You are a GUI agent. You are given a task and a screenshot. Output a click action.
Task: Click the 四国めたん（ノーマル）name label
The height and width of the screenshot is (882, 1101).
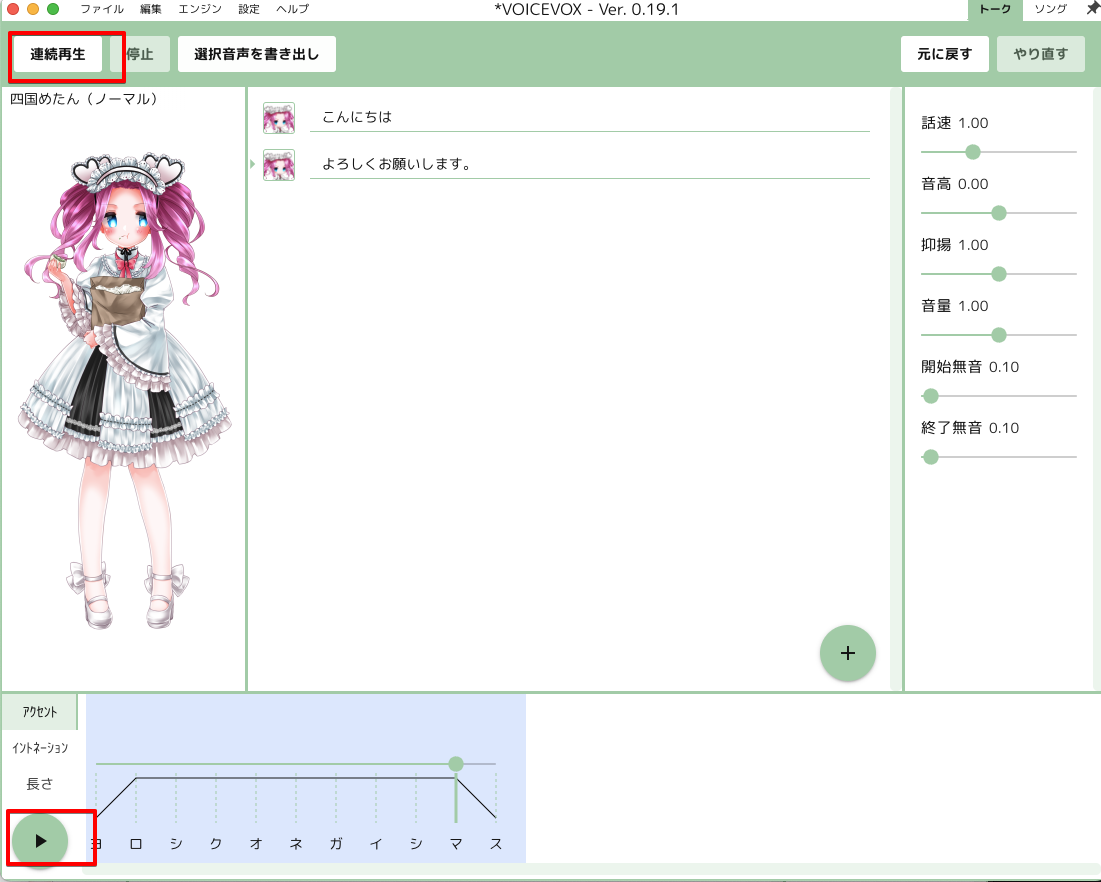pos(84,99)
